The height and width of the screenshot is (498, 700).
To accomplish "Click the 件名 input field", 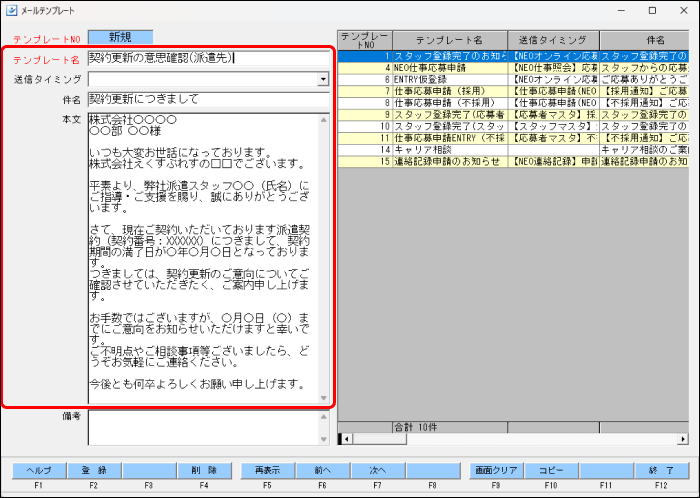I will (x=208, y=99).
